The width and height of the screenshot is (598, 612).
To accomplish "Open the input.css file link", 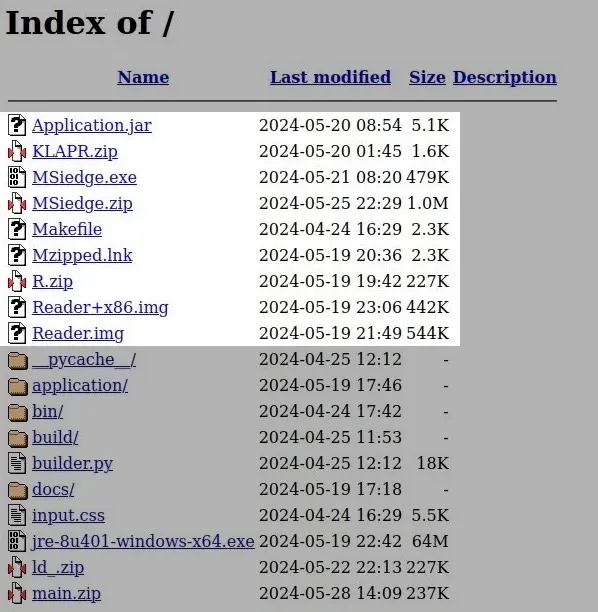I will pyautogui.click(x=68, y=516).
